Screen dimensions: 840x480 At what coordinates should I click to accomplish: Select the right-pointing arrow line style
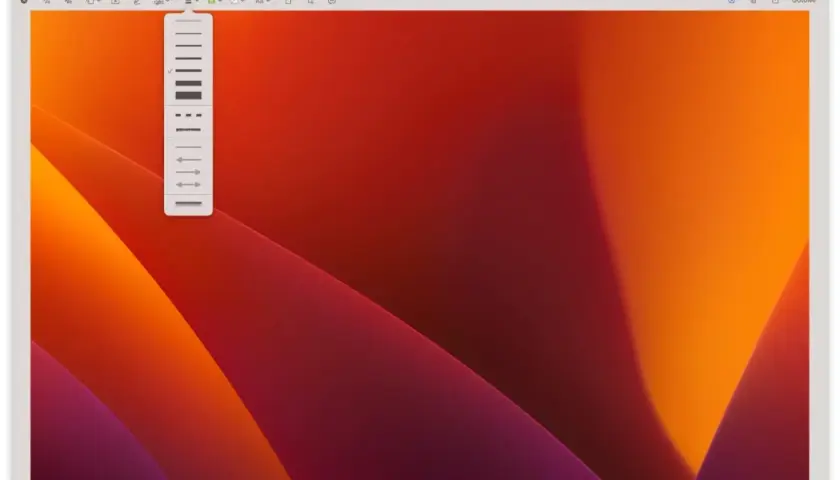pos(188,172)
